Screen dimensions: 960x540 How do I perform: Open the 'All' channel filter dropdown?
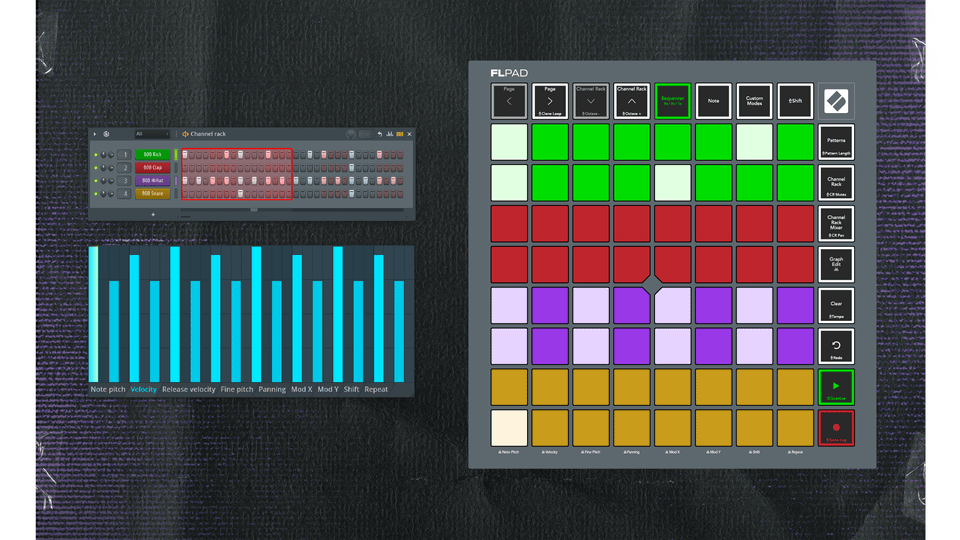point(152,134)
